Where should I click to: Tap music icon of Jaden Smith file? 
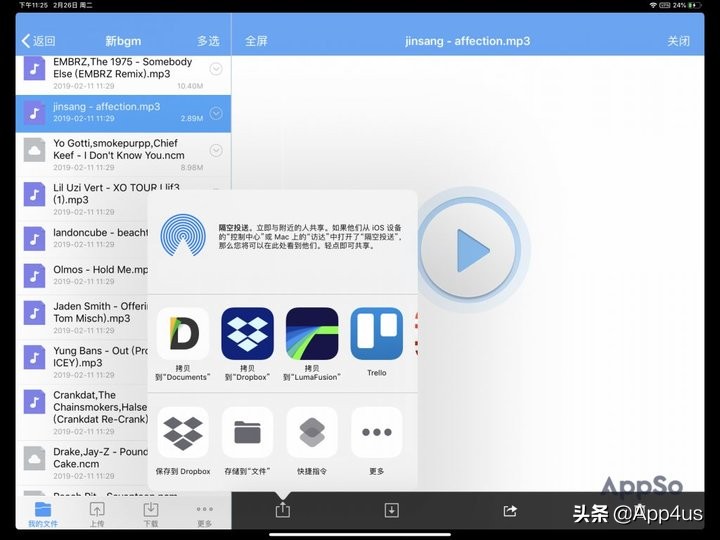coord(34,312)
